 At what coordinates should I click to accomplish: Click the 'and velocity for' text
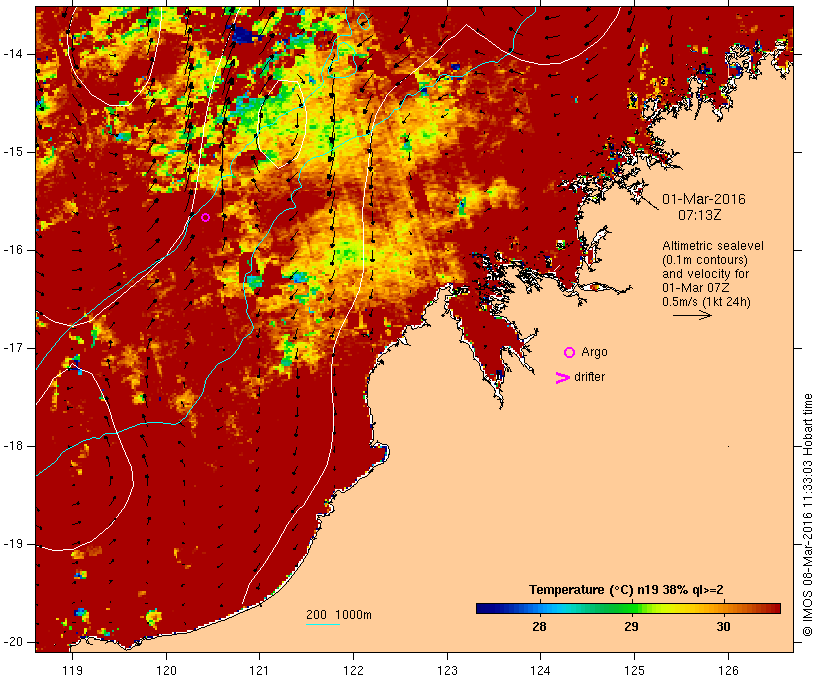[705, 274]
